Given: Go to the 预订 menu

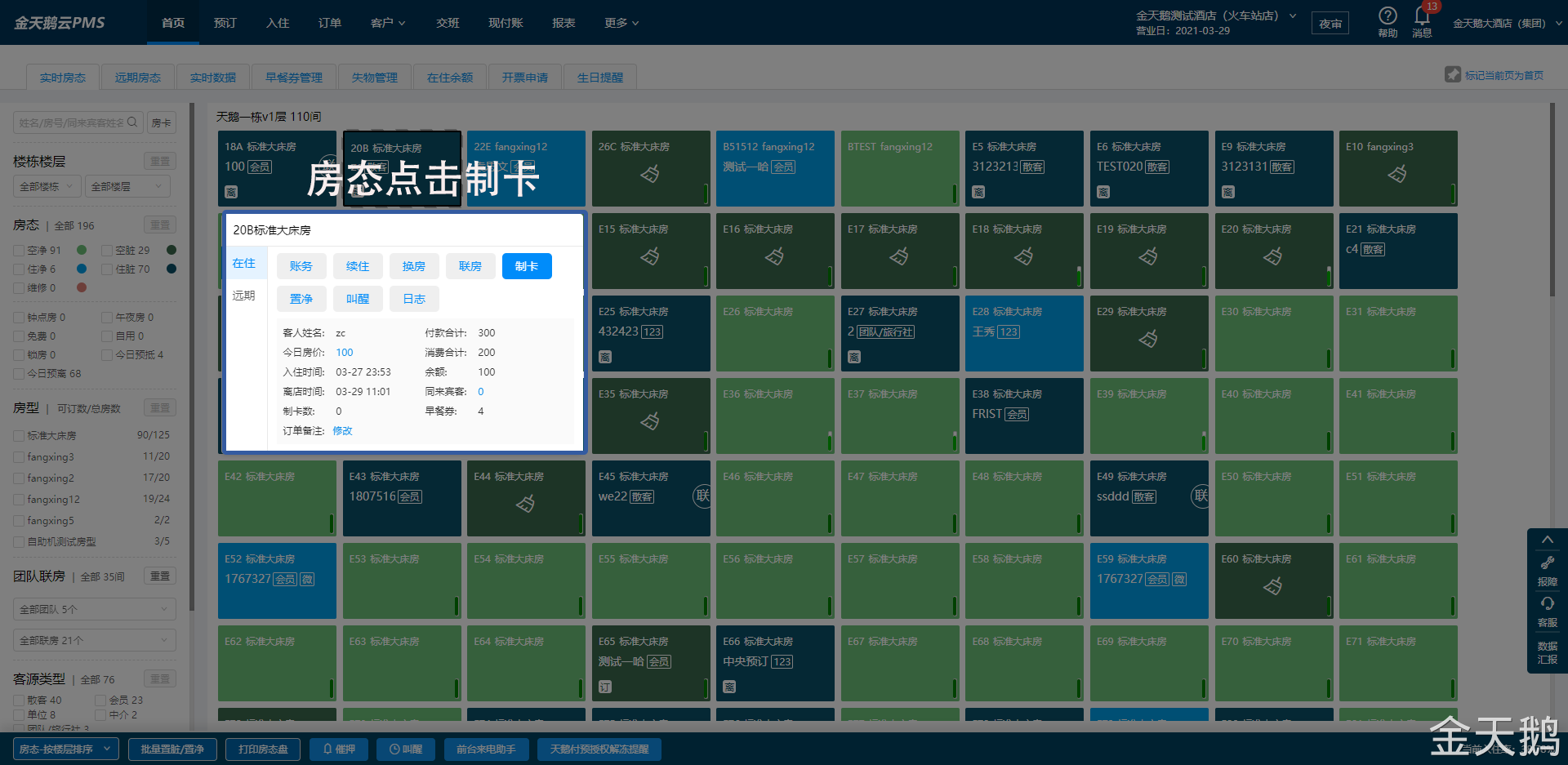Looking at the screenshot, I should (225, 23).
